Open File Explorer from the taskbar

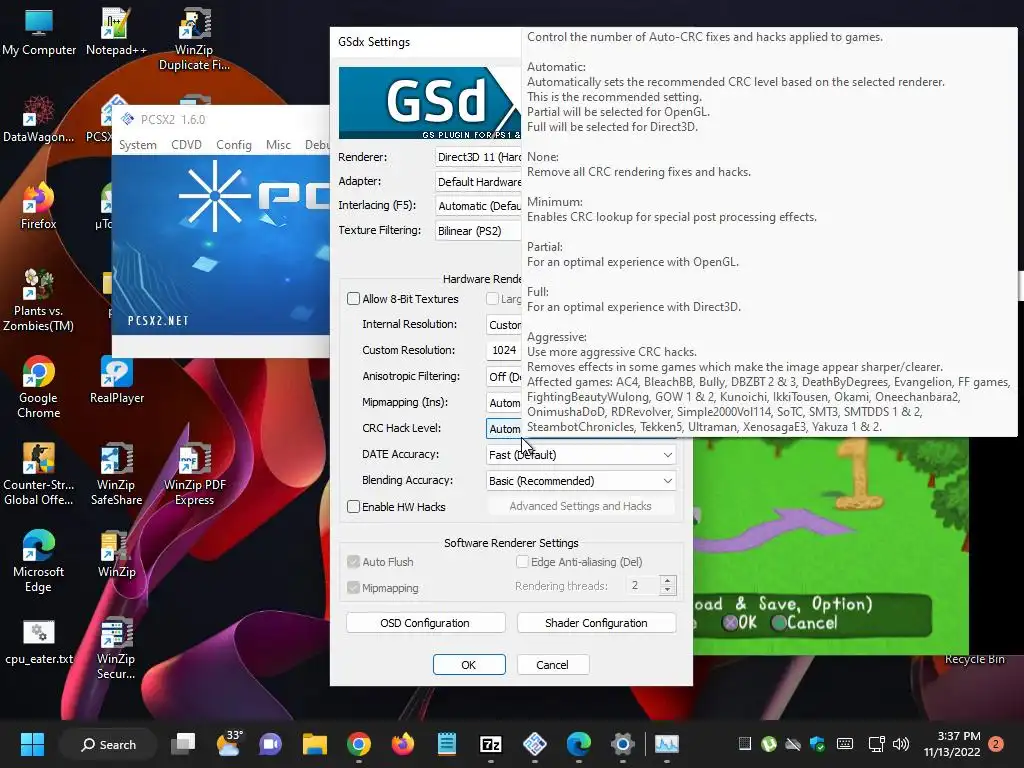pos(315,744)
